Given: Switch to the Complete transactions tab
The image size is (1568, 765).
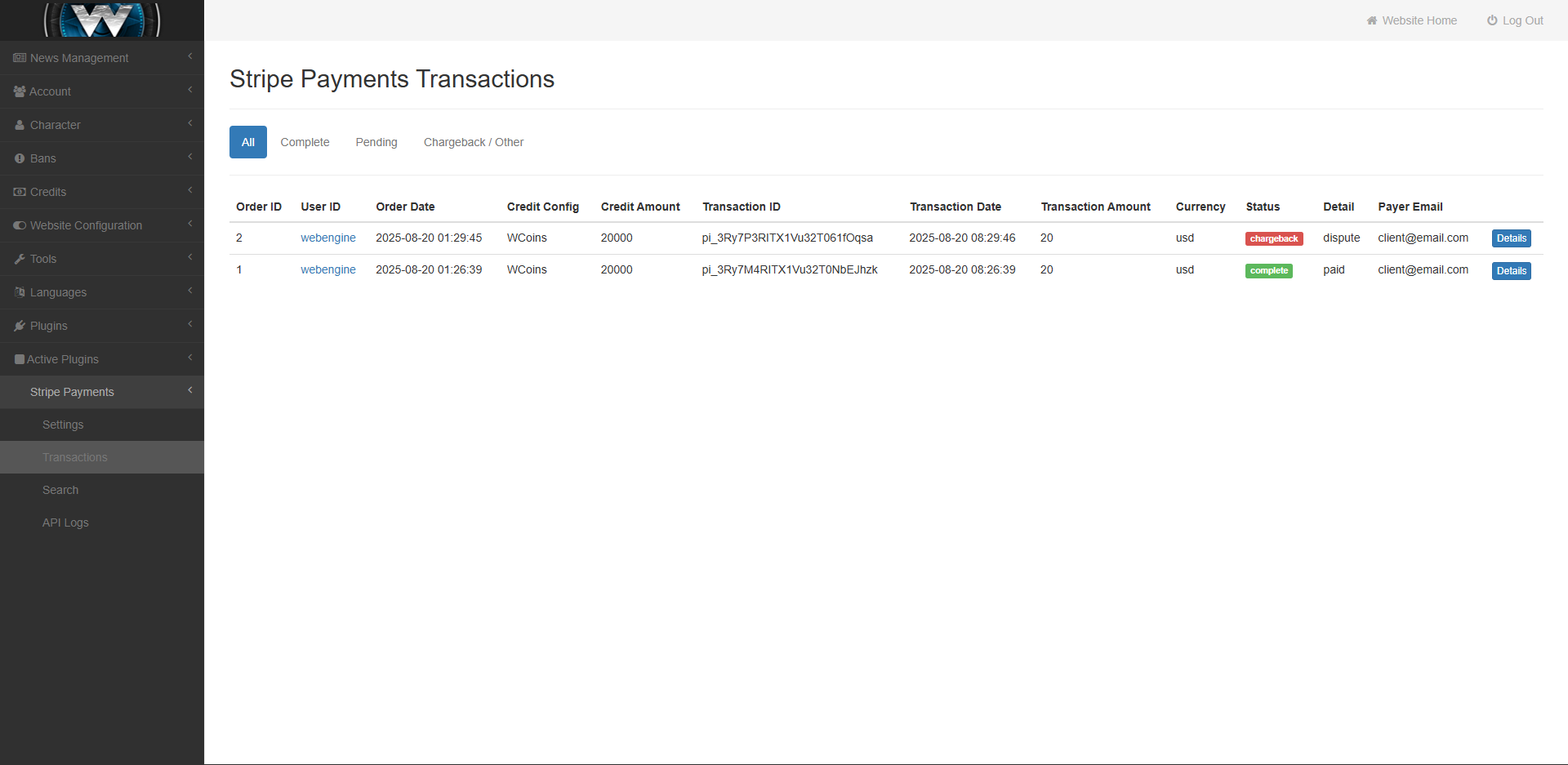Looking at the screenshot, I should pos(305,142).
